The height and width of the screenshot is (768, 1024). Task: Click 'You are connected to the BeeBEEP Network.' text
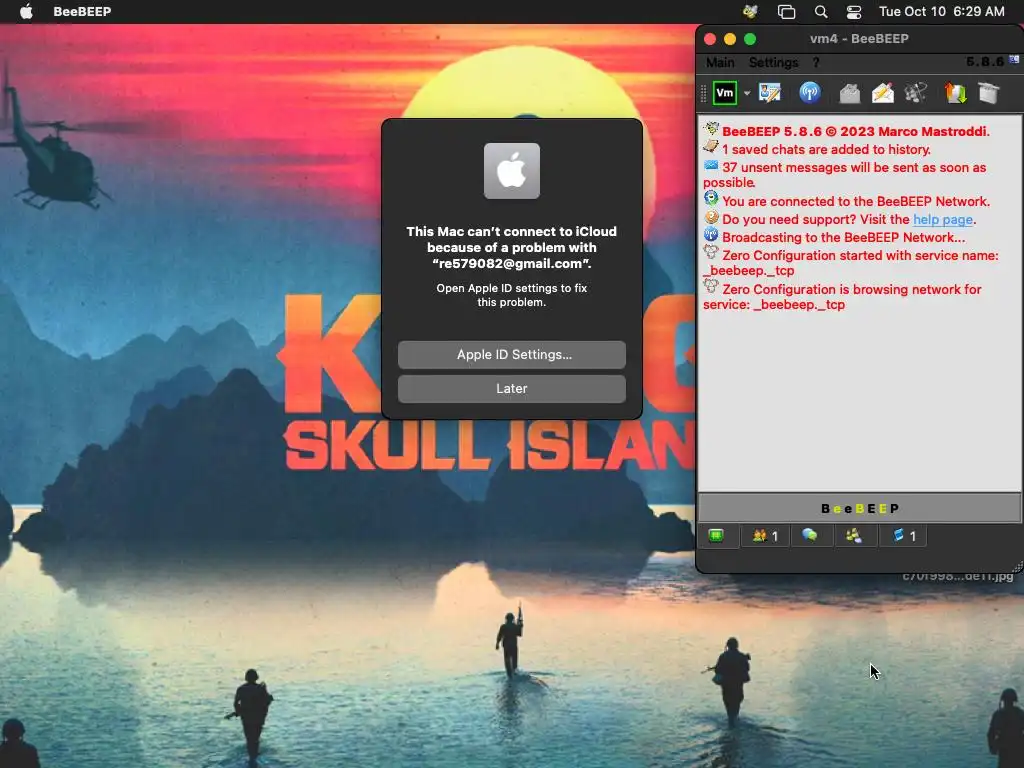coord(856,201)
